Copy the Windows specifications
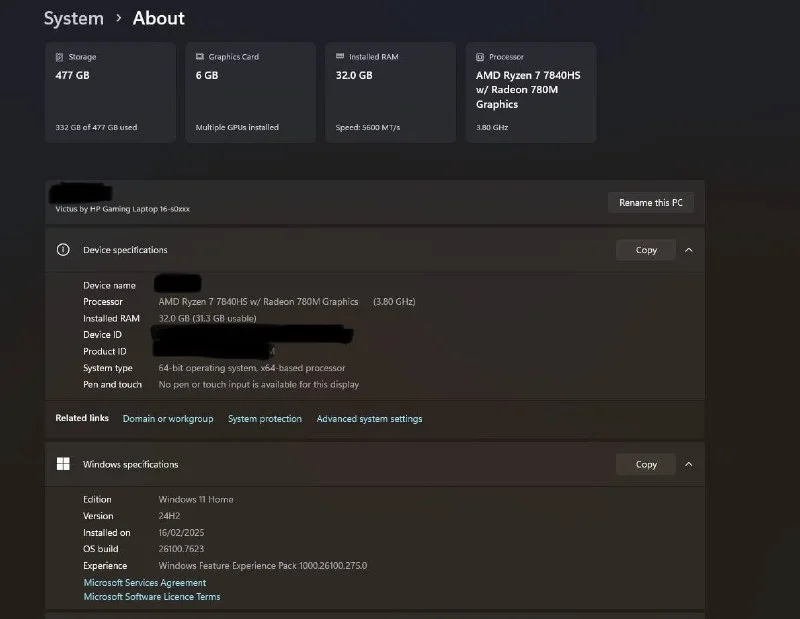Viewport: 800px width, 619px height. pos(646,464)
